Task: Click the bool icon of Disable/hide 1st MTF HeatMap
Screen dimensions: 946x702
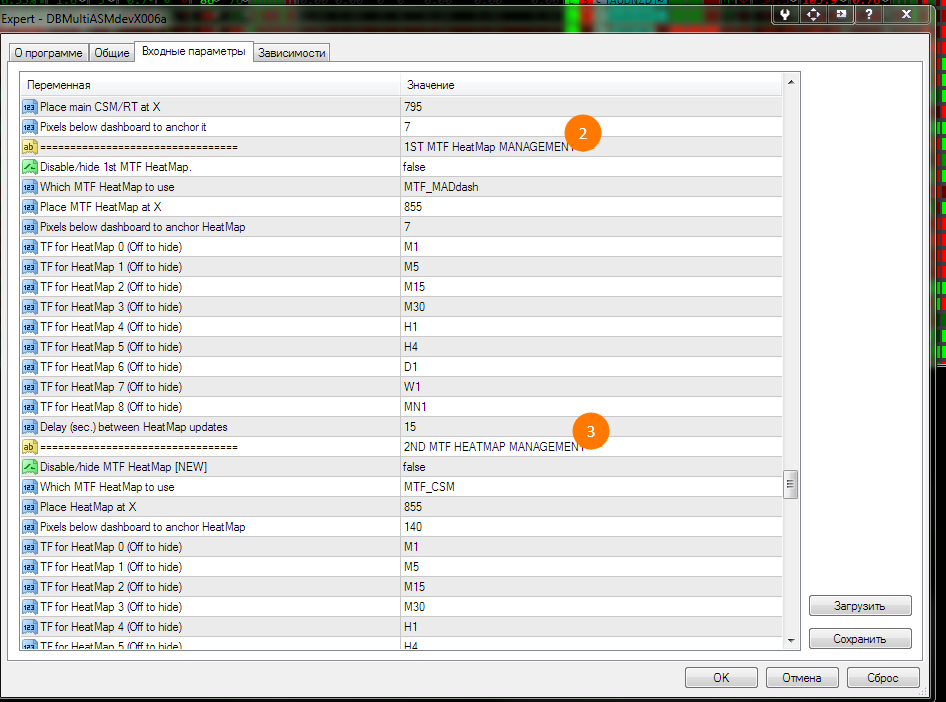Action: point(30,167)
